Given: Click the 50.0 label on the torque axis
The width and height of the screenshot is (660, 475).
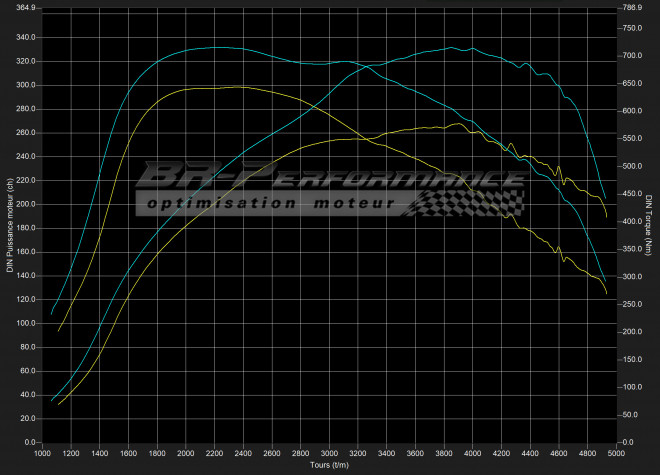Looking at the screenshot, I should 631,414.
